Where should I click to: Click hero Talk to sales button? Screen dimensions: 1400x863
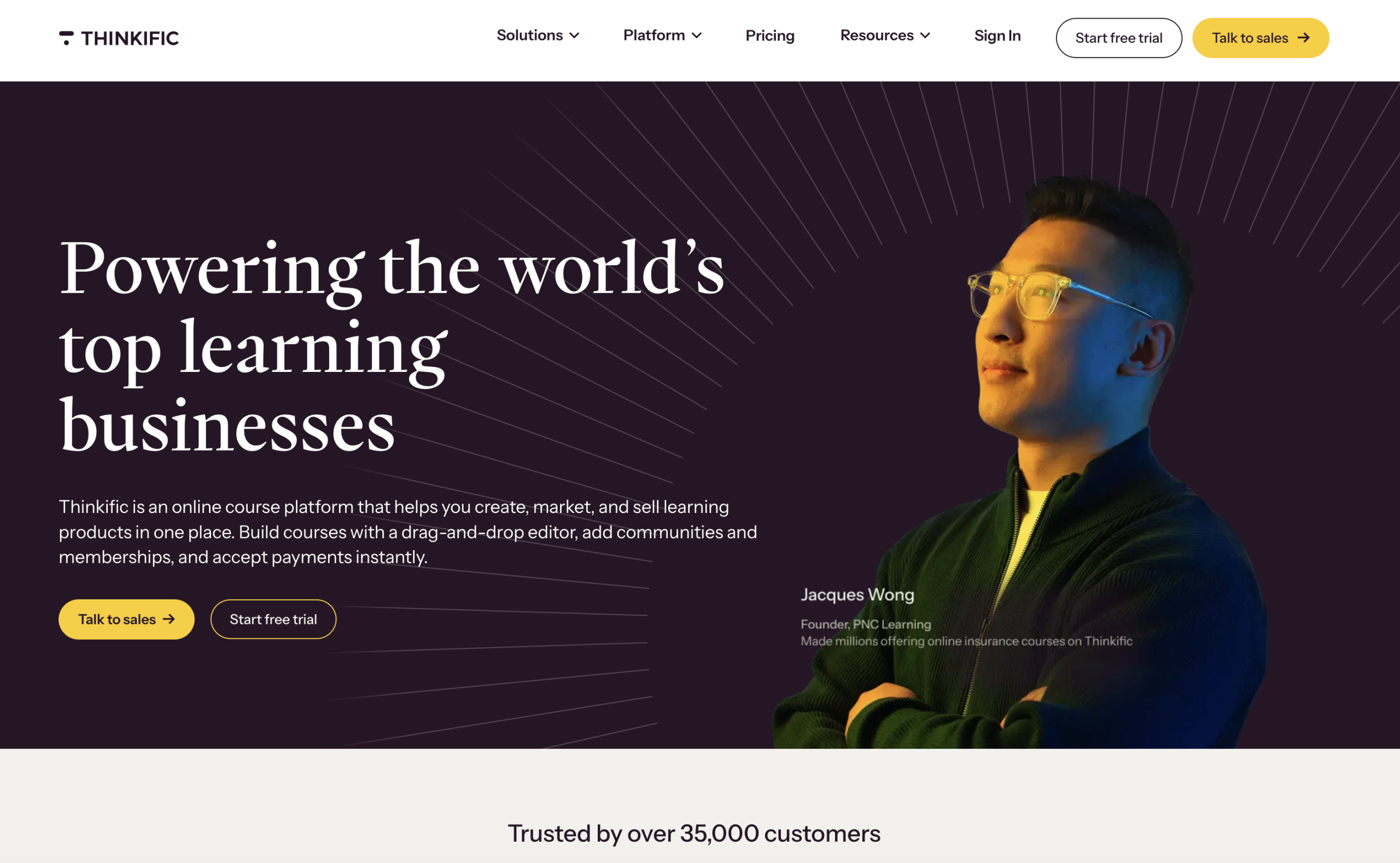(x=127, y=619)
